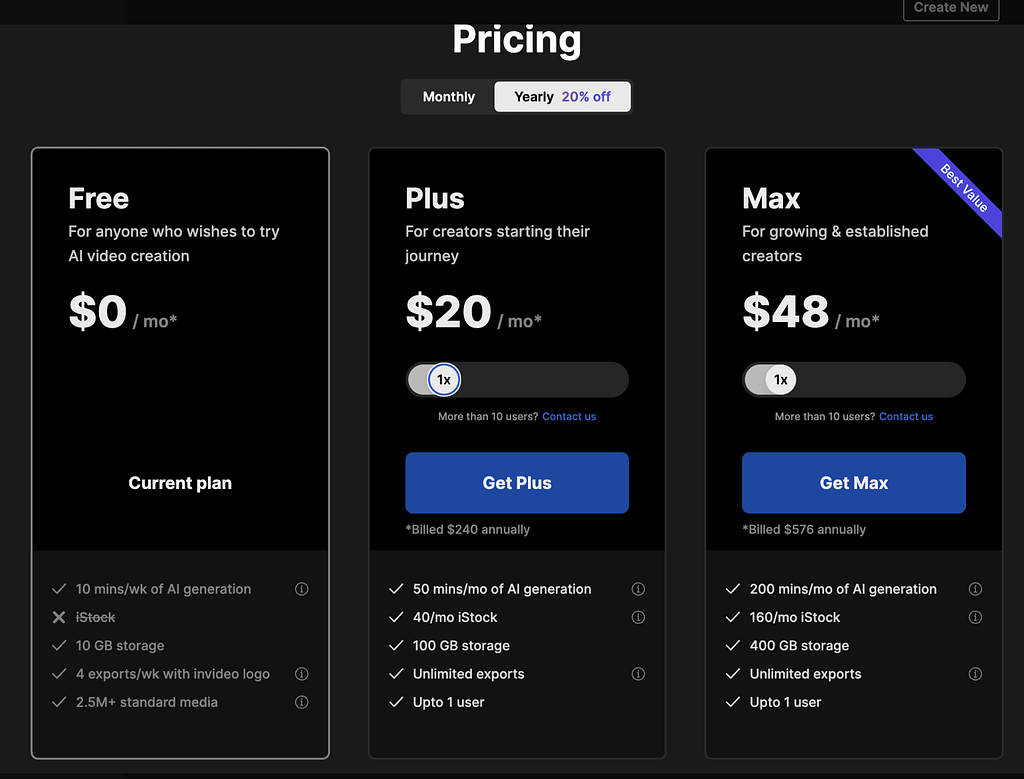Click Plus plan Unlimited exports info icon
Screen dimensions: 1024x779
coord(639,674)
